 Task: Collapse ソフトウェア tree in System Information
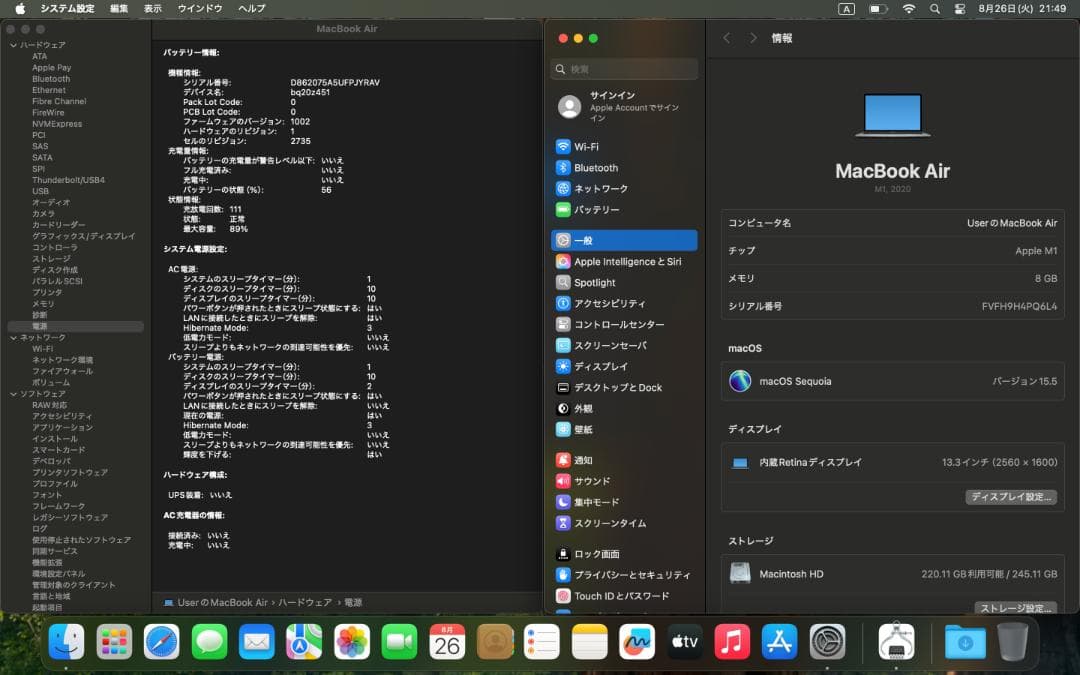(13, 394)
